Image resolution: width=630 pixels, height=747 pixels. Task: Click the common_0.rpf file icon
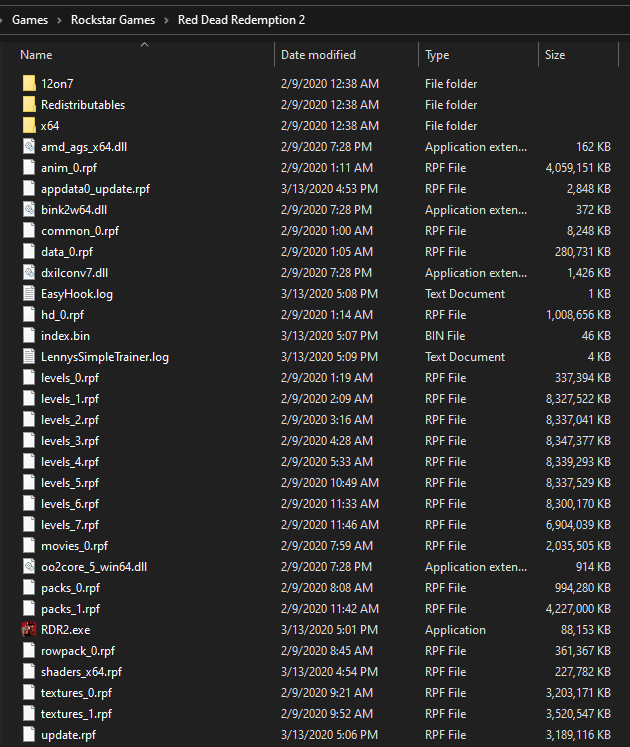(x=29, y=230)
